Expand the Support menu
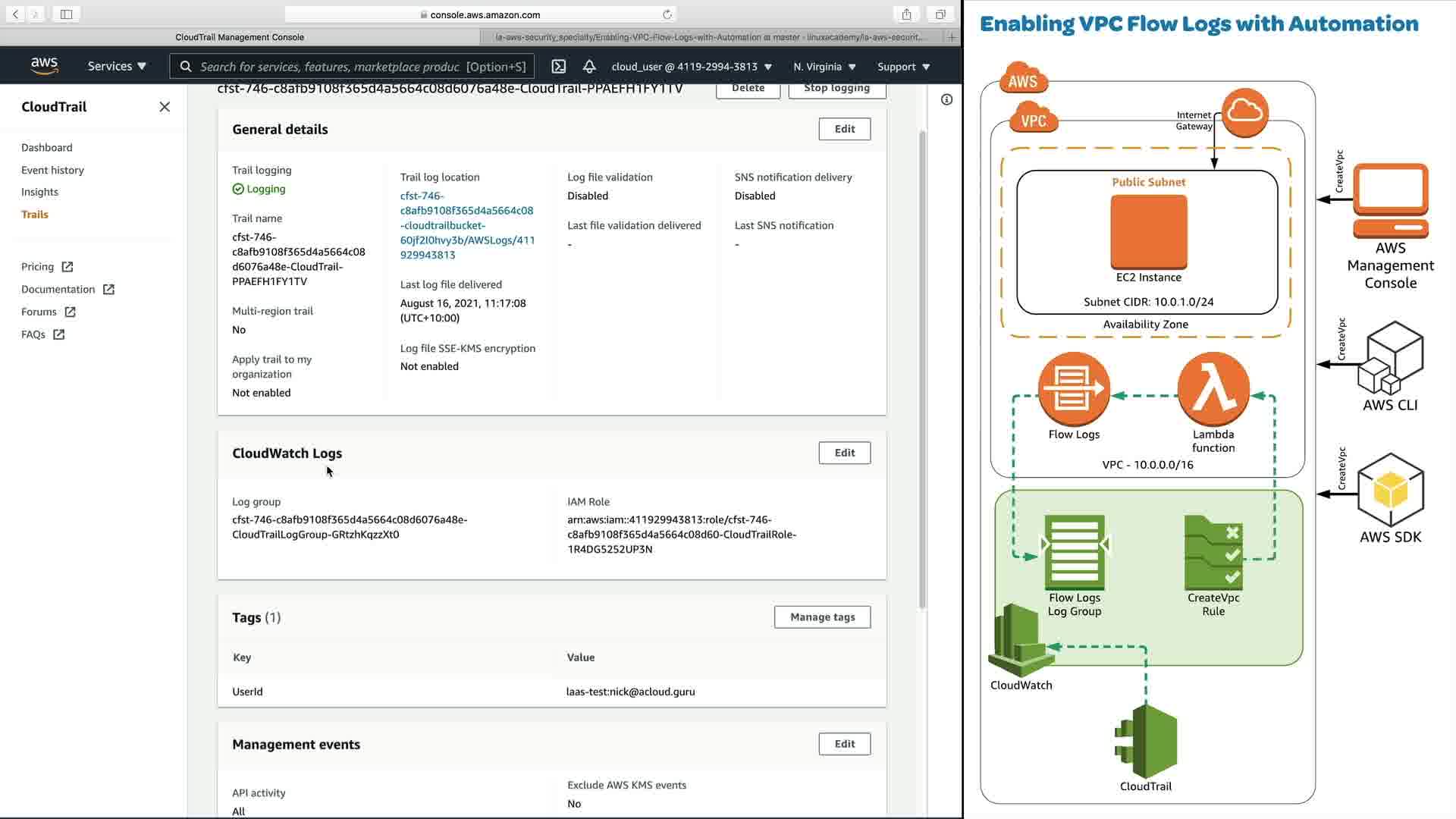 point(903,67)
